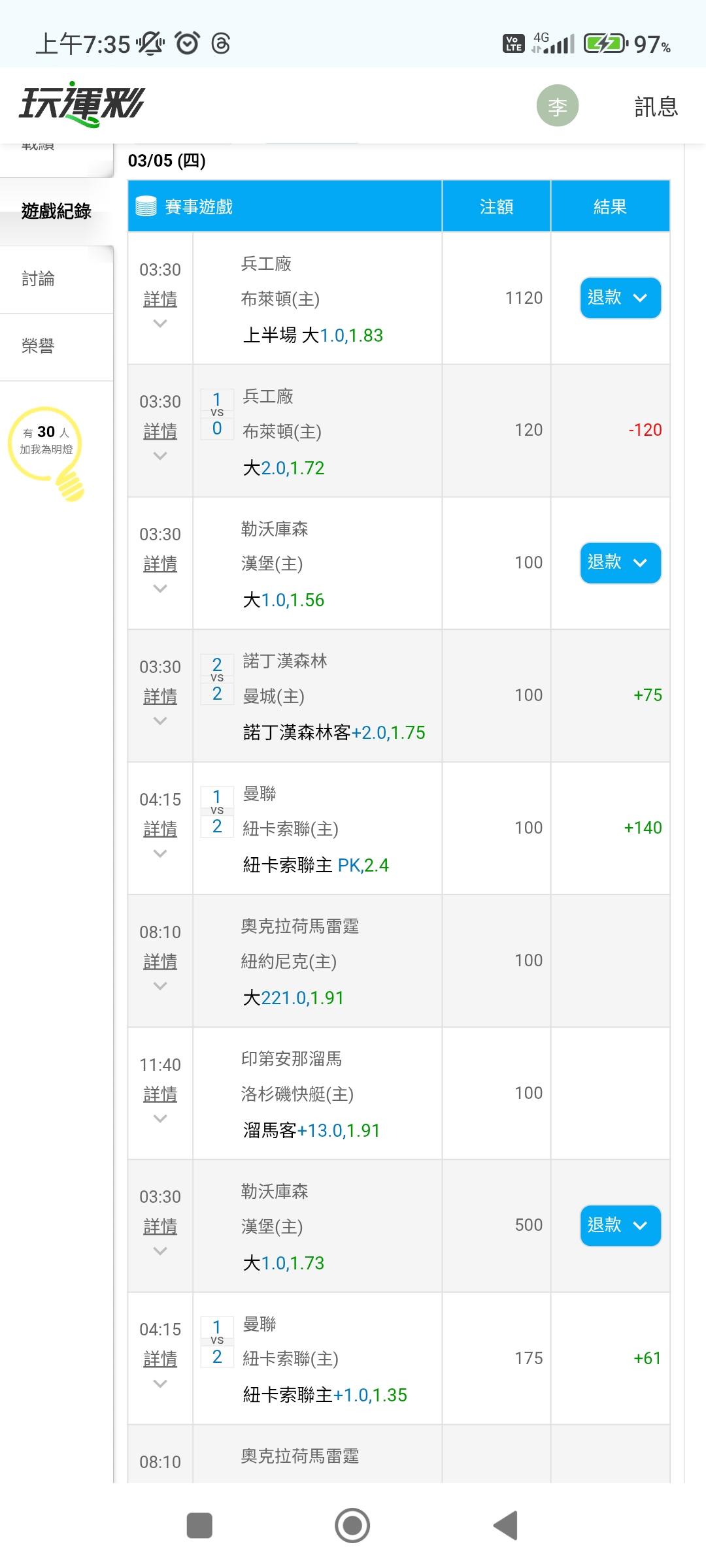Screen dimensions: 706x1568
Task: Open the 李 user avatar
Action: pos(557,106)
